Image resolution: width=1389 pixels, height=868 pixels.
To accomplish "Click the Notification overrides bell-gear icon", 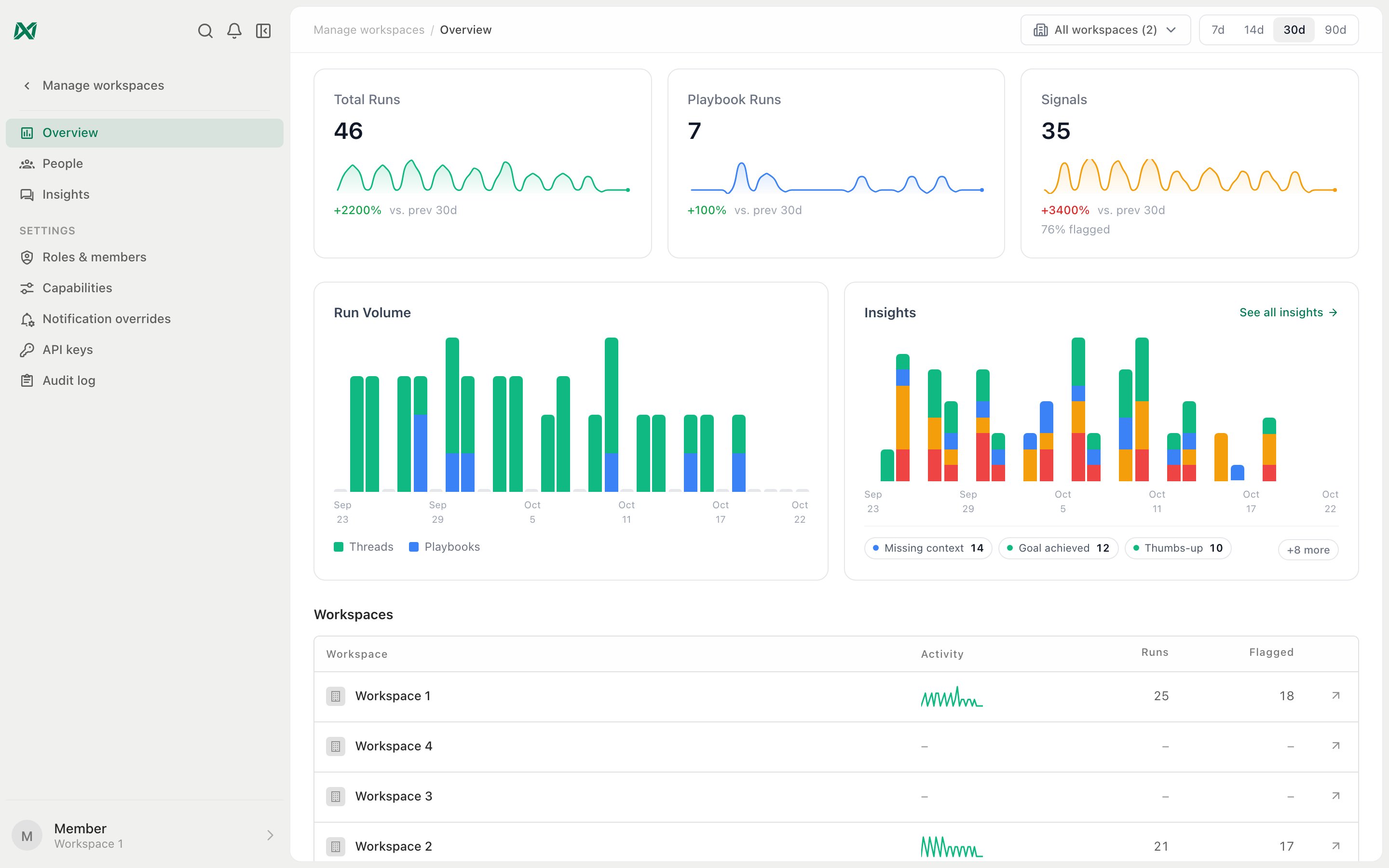I will point(27,319).
